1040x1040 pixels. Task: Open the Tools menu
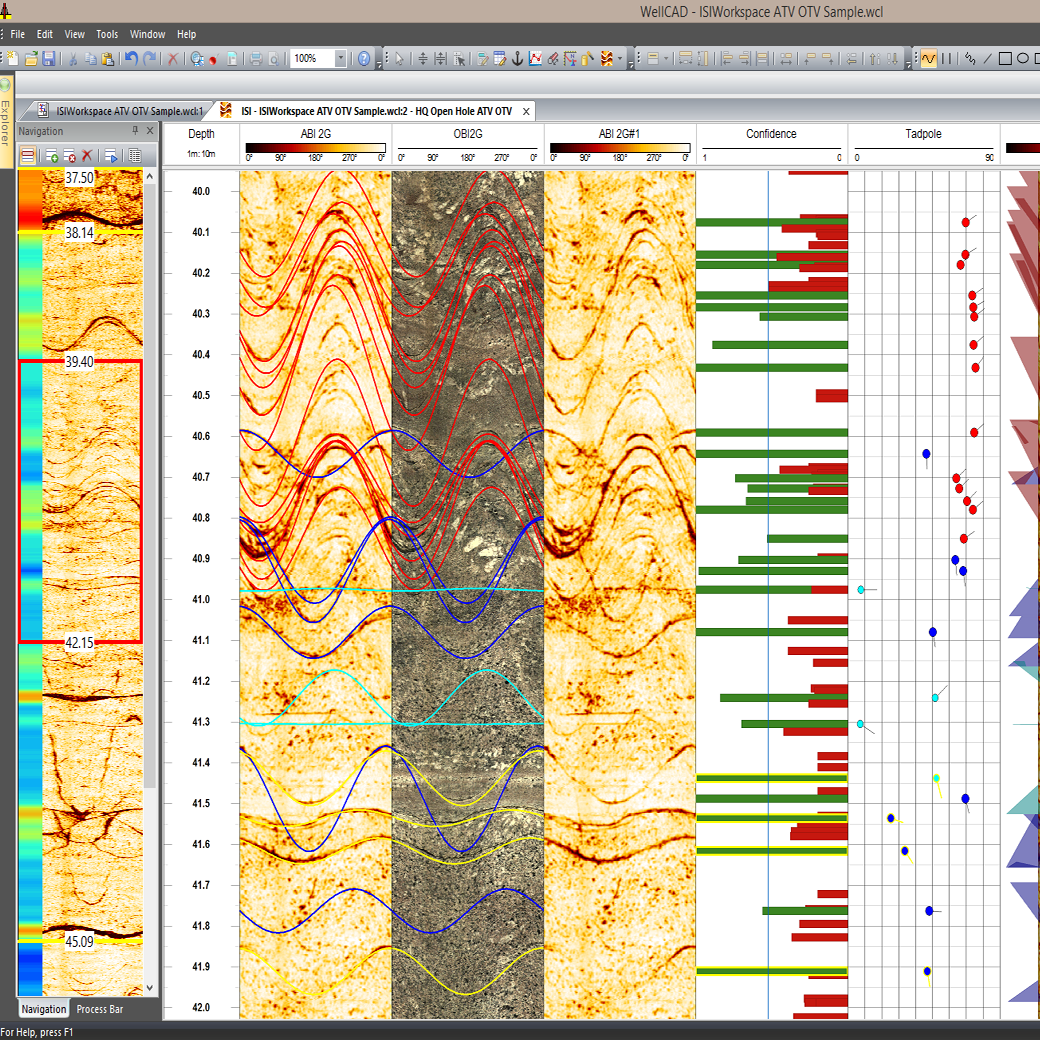107,33
